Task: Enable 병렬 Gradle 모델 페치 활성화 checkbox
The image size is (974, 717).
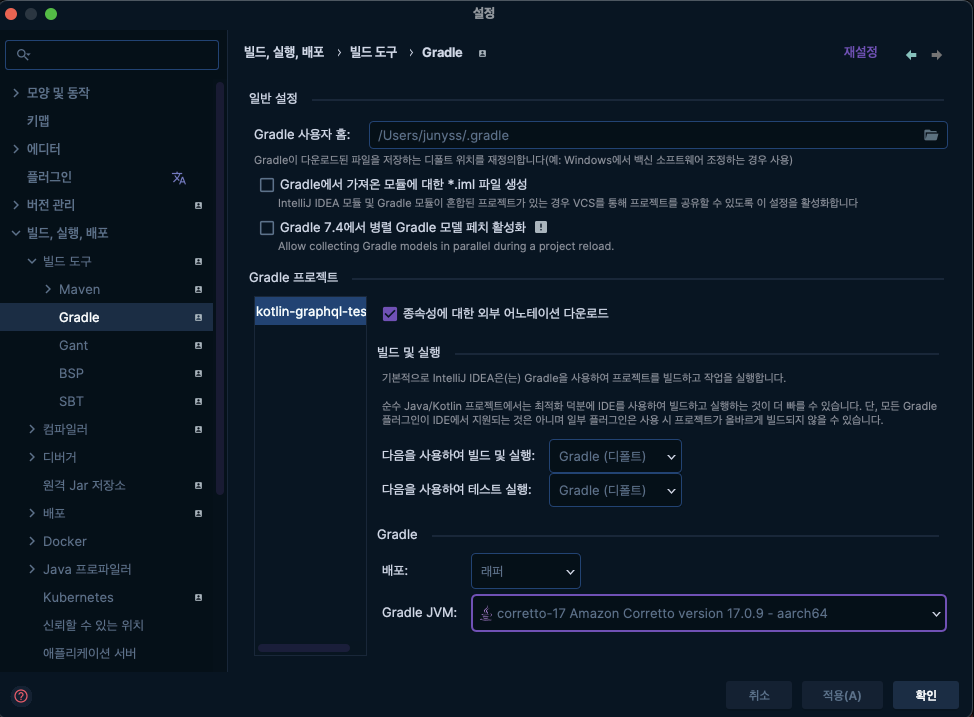Action: point(267,228)
